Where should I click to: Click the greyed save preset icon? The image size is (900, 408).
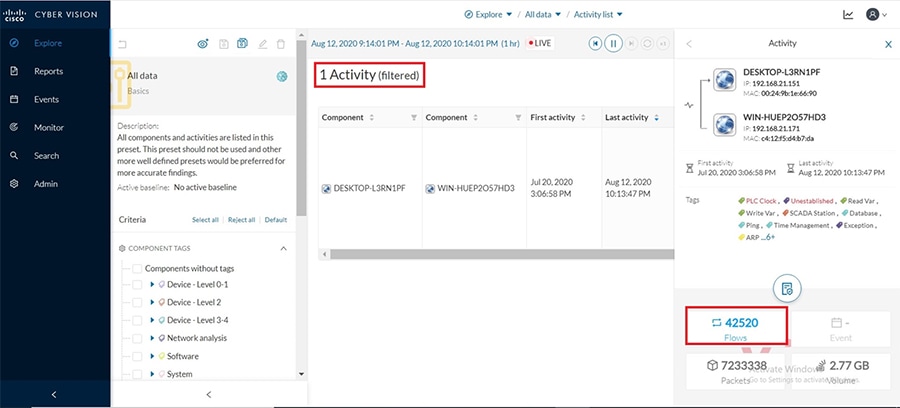pyautogui.click(x=224, y=44)
